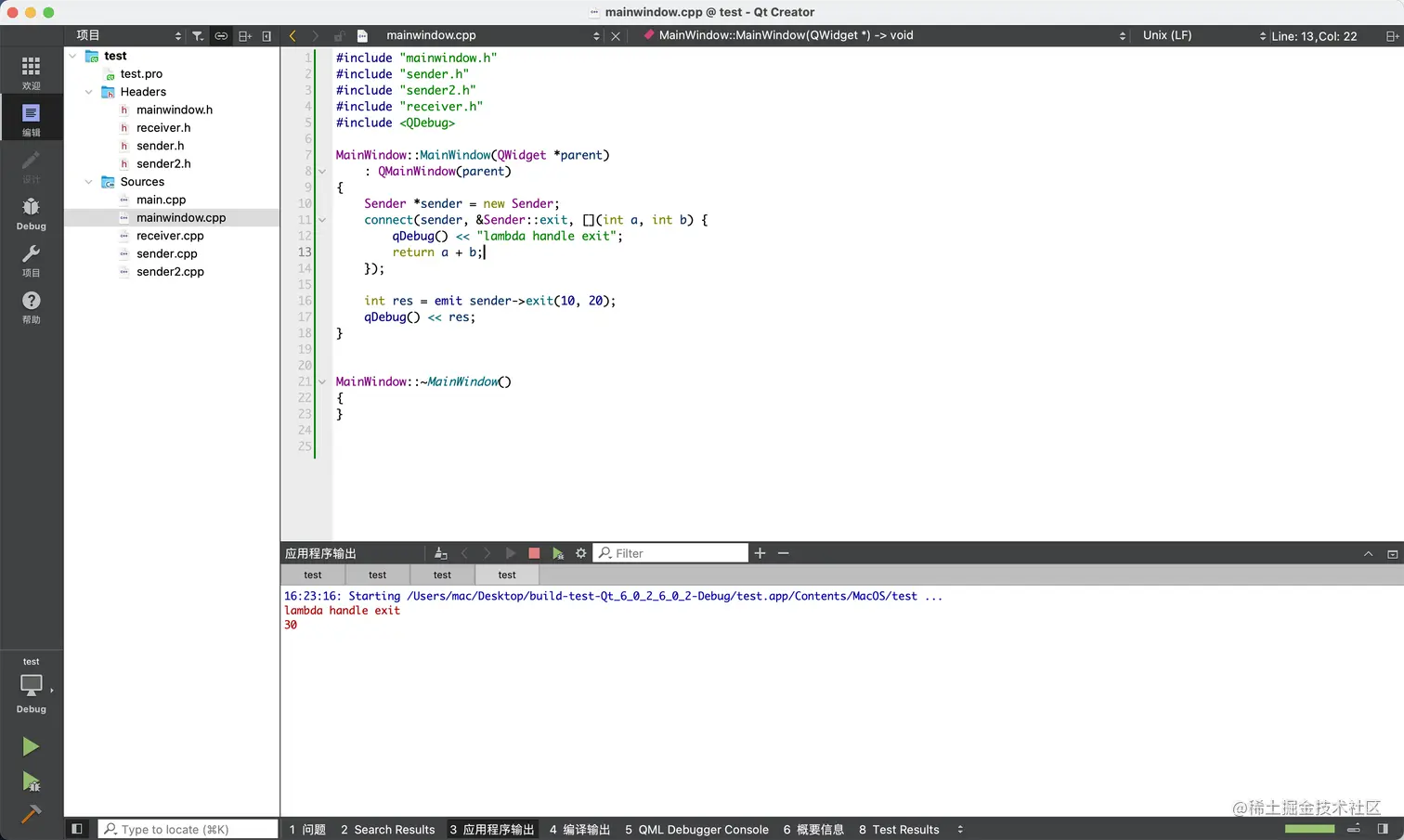Image resolution: width=1404 pixels, height=840 pixels.
Task: Open the 4 编译输出 pane
Action: click(579, 829)
